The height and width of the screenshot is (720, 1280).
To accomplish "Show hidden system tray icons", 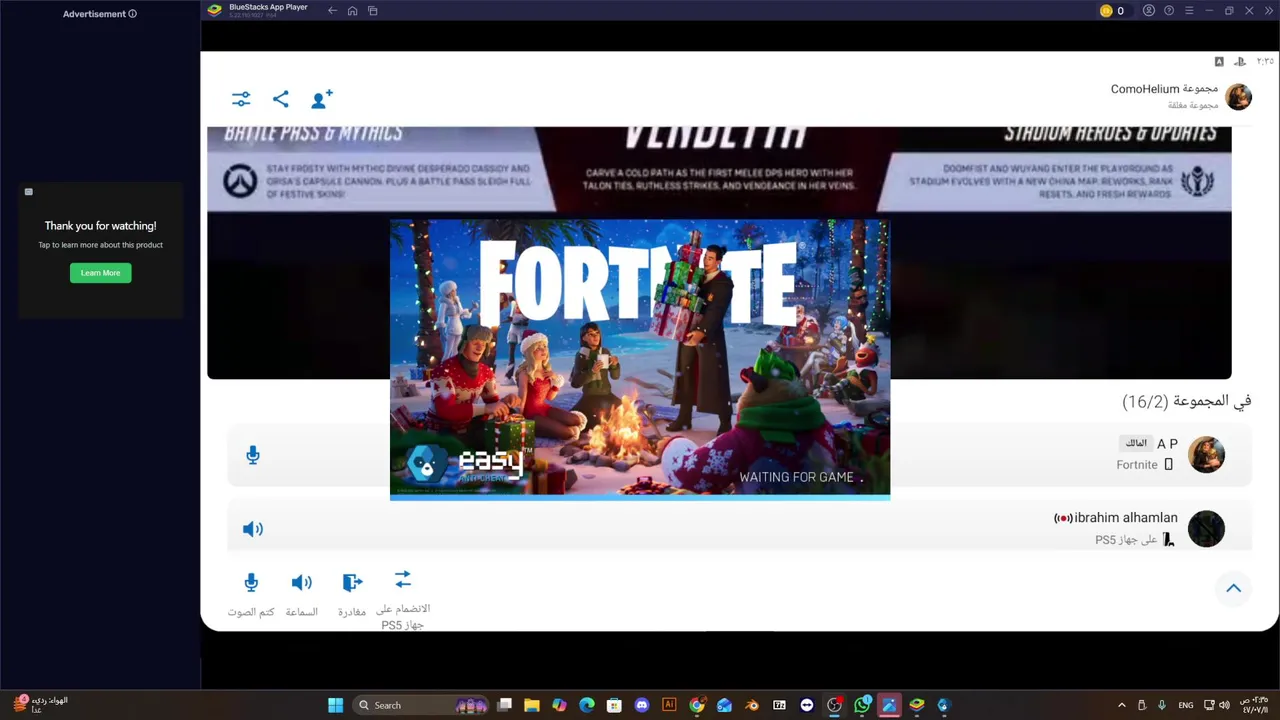I will coord(1121,705).
